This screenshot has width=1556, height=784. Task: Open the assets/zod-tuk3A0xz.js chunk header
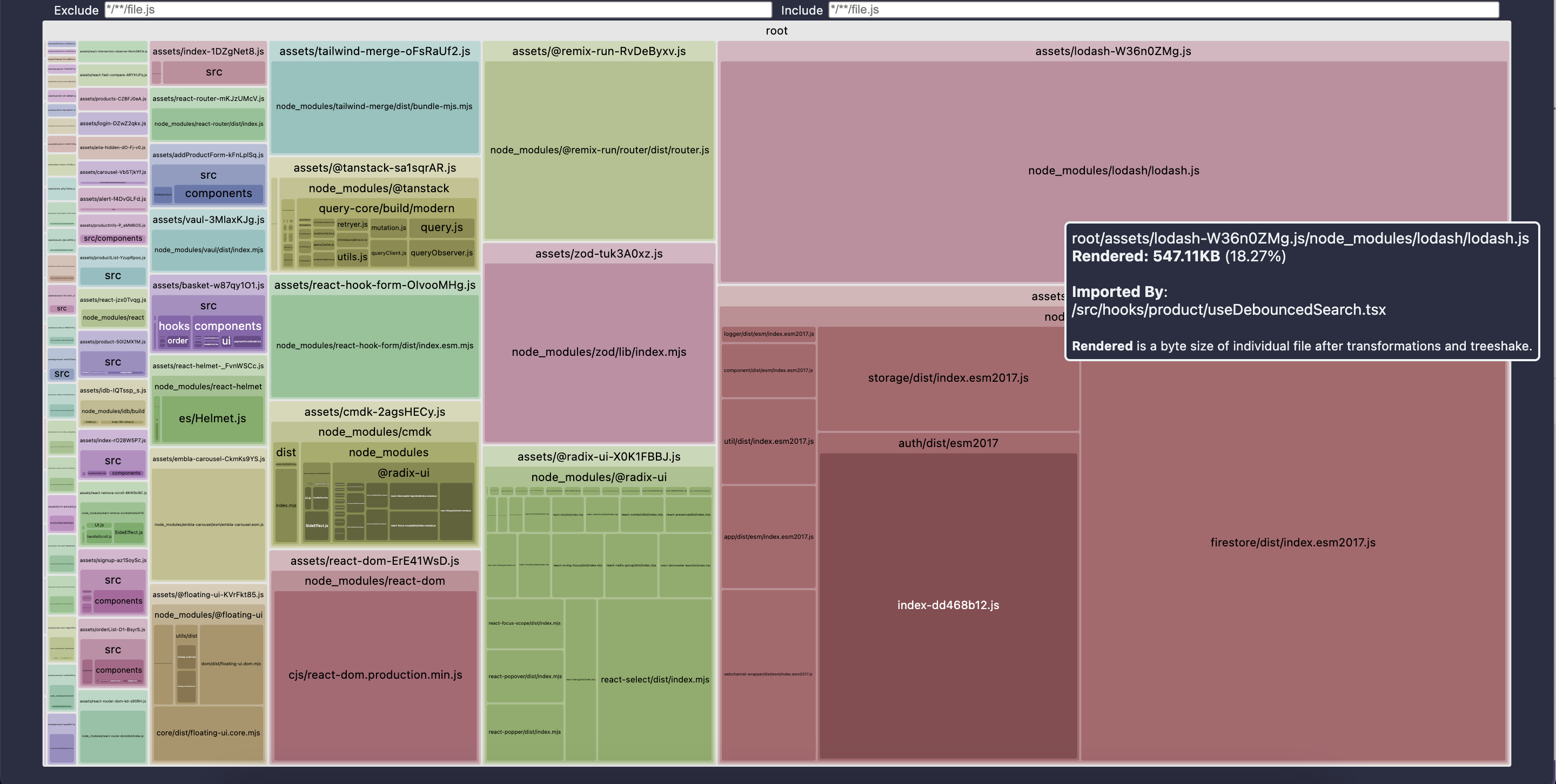click(x=599, y=254)
